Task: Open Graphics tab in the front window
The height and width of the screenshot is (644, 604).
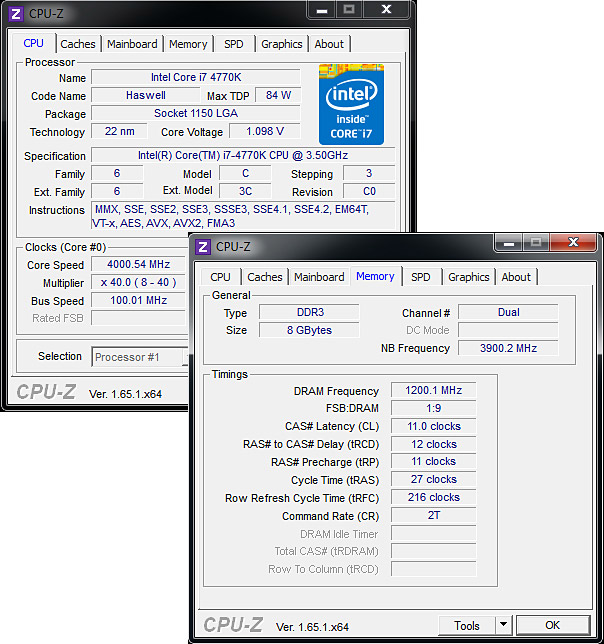Action: click(469, 277)
